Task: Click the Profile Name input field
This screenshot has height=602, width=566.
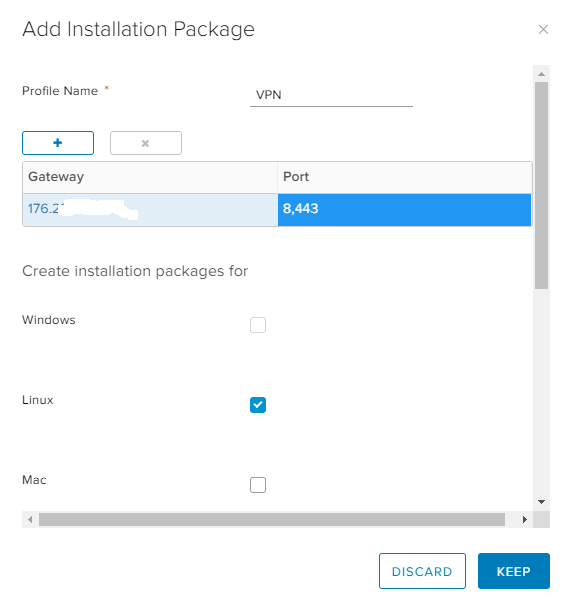Action: pos(331,95)
